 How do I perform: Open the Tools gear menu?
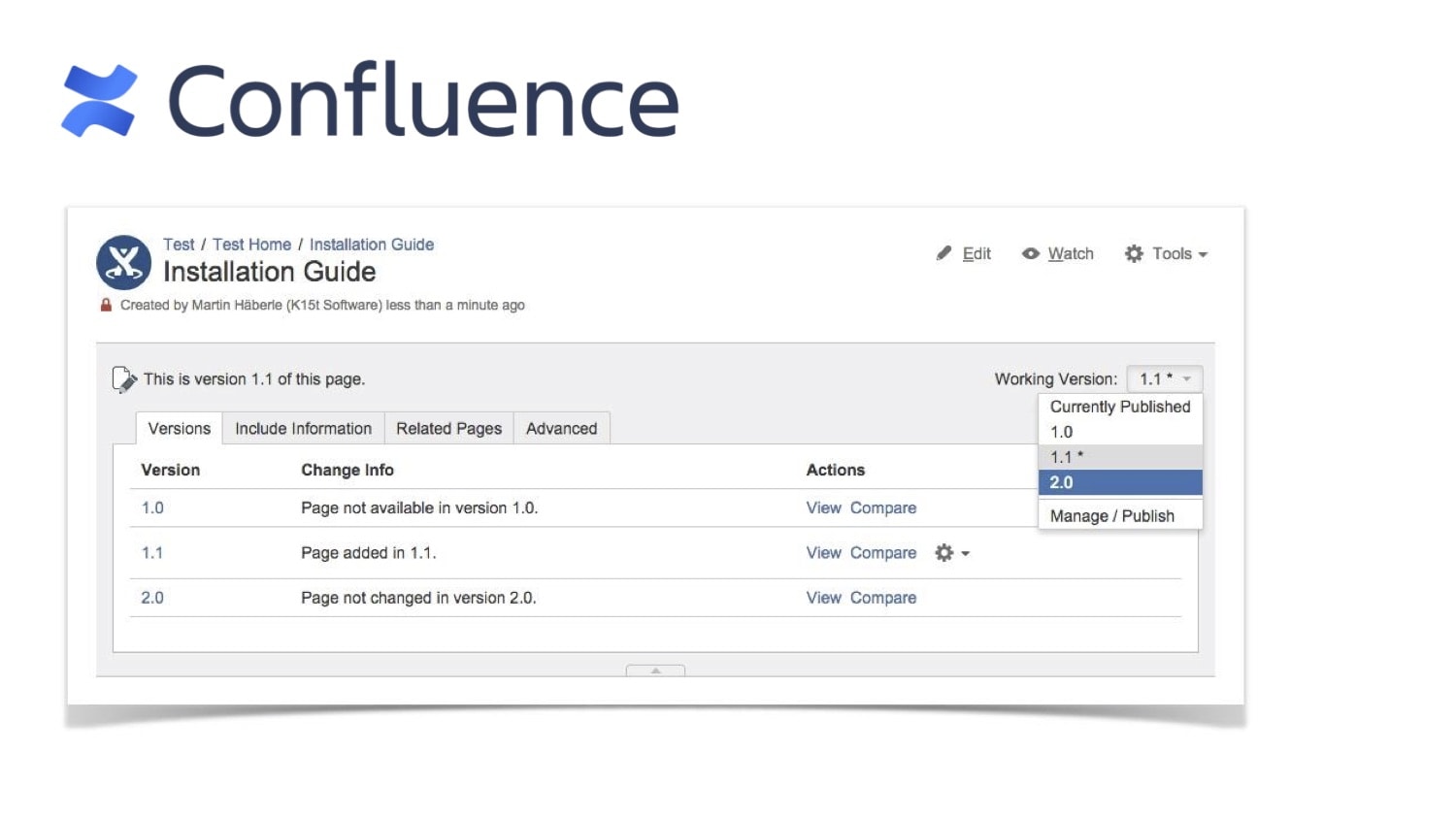click(x=1166, y=253)
